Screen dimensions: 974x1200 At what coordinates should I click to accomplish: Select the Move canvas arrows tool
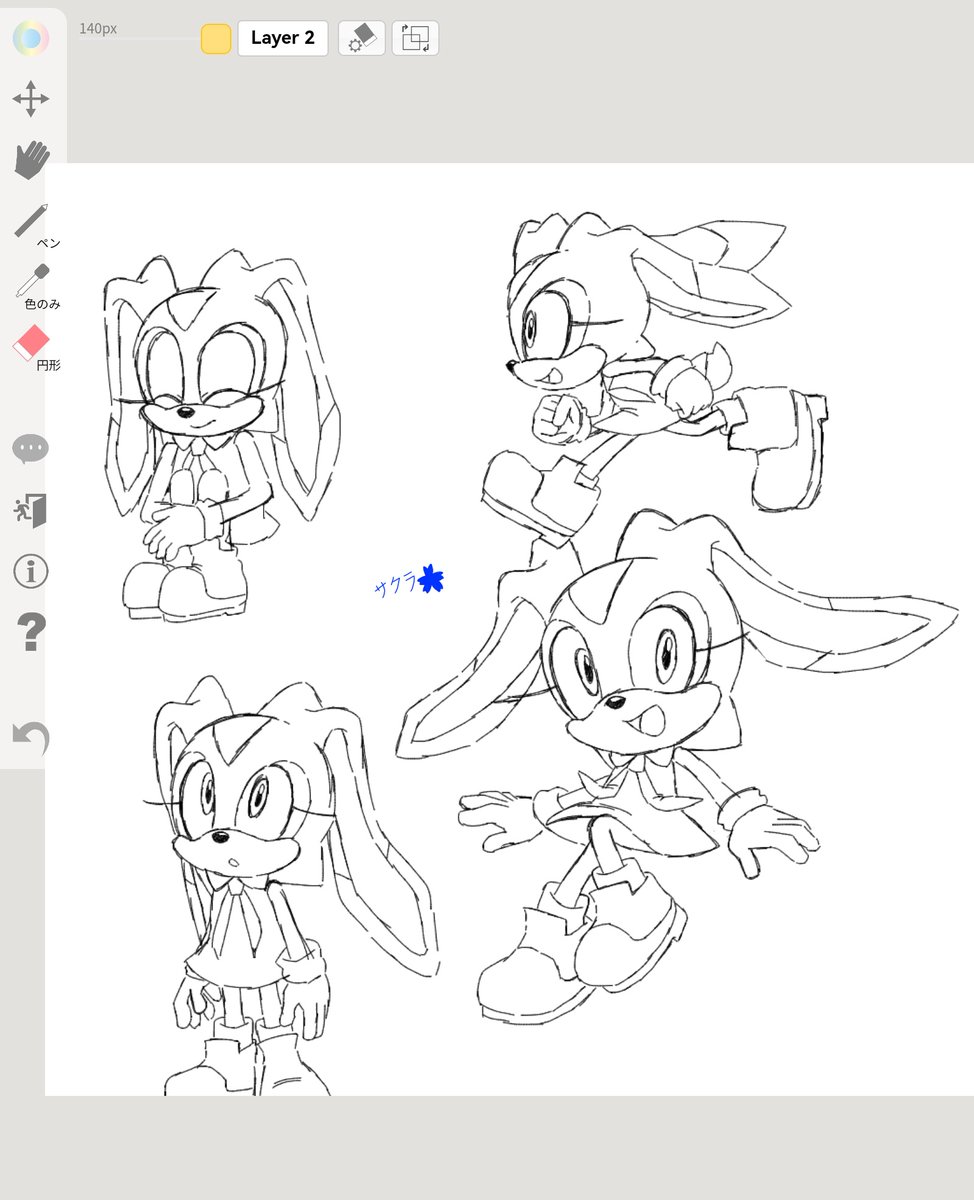31,99
